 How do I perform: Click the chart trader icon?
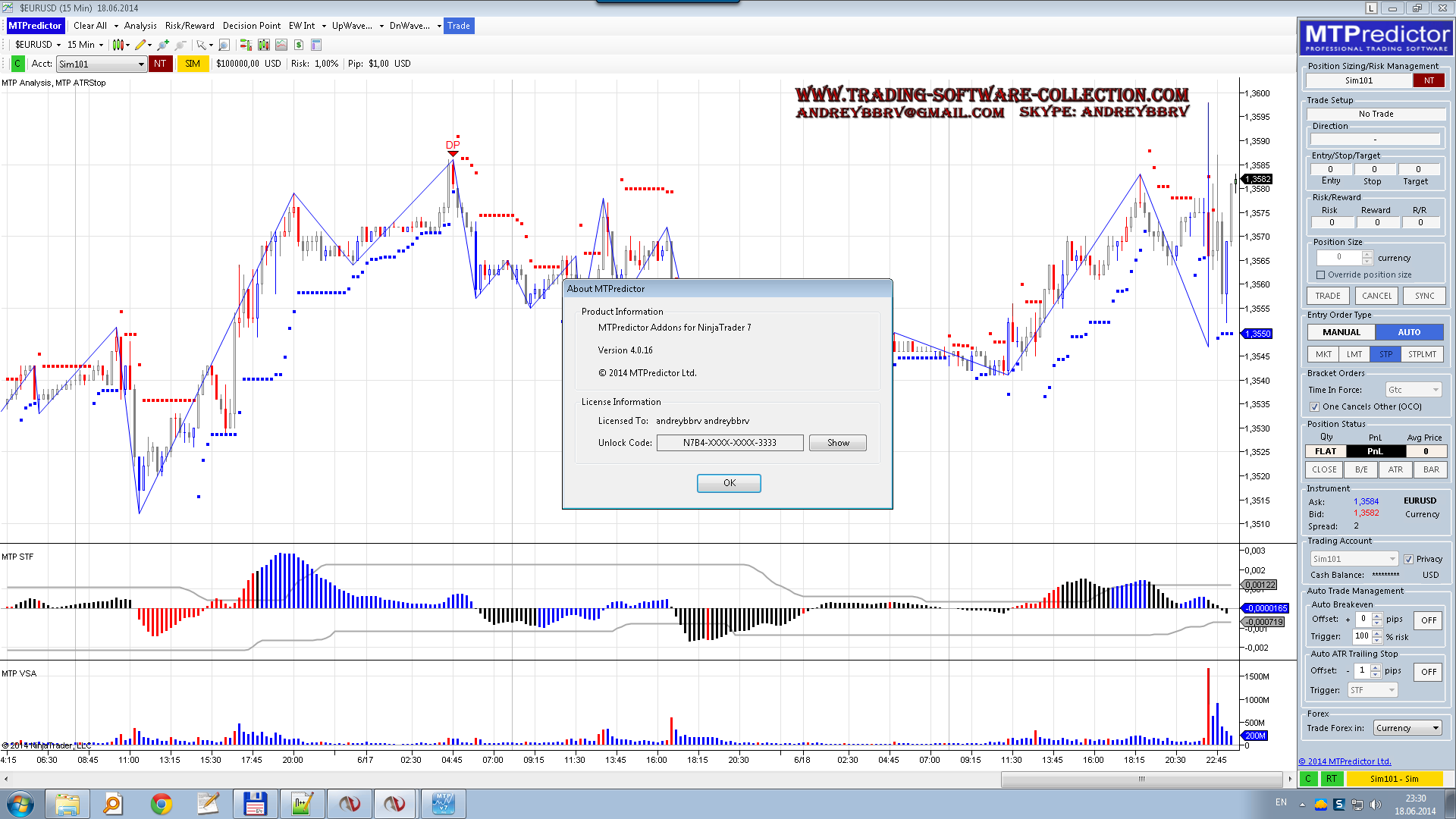246,45
